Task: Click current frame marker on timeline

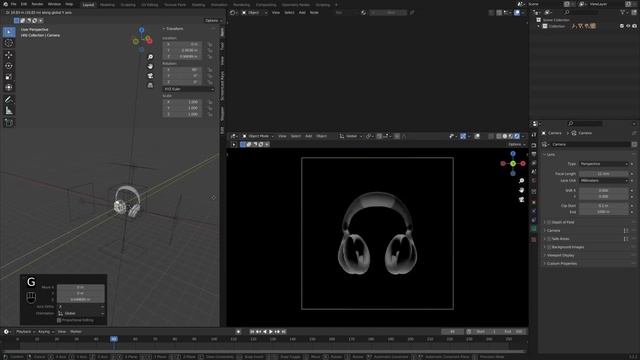Action: pyautogui.click(x=114, y=339)
